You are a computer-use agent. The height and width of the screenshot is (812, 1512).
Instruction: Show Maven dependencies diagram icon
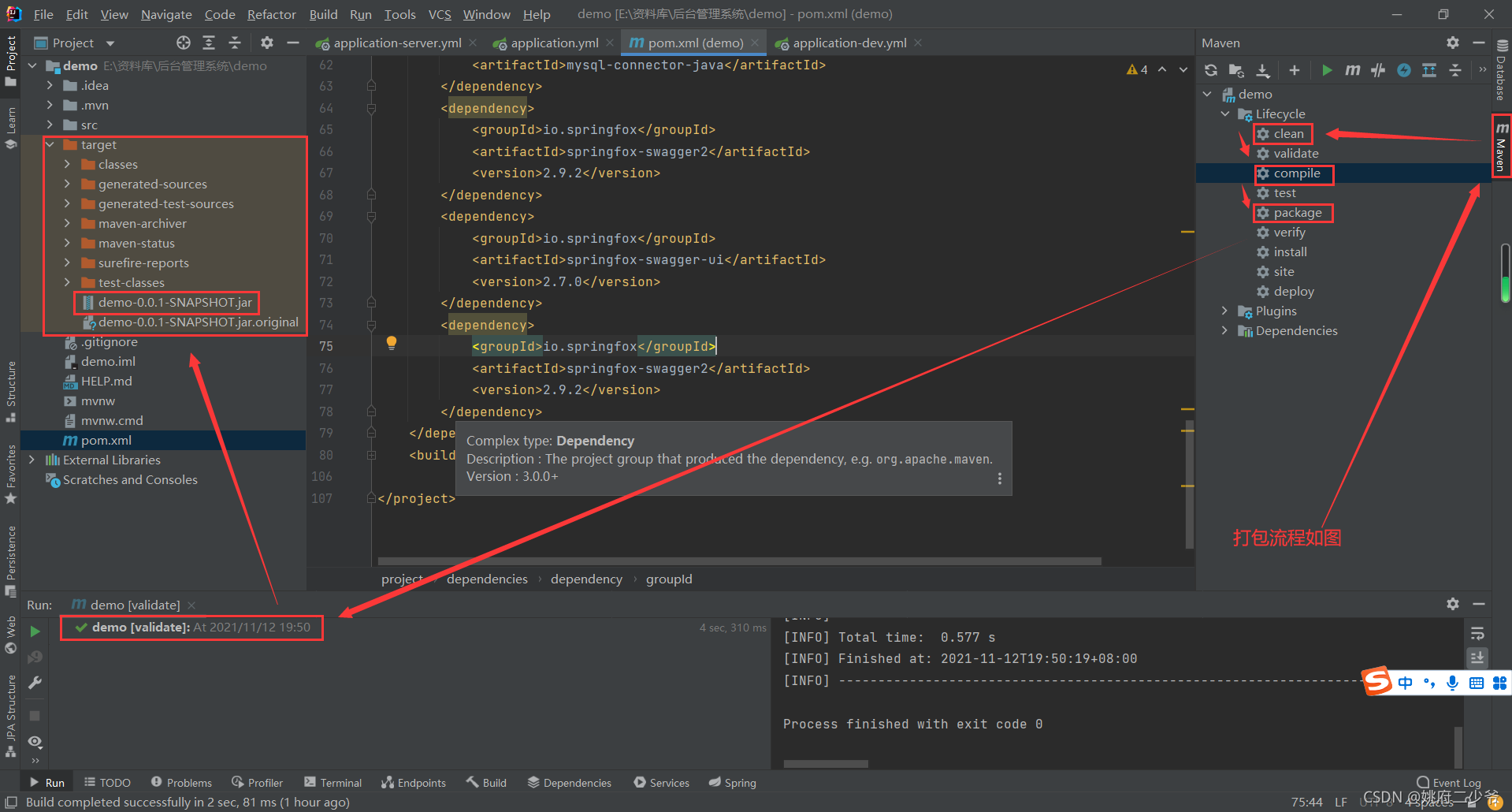tap(1429, 70)
